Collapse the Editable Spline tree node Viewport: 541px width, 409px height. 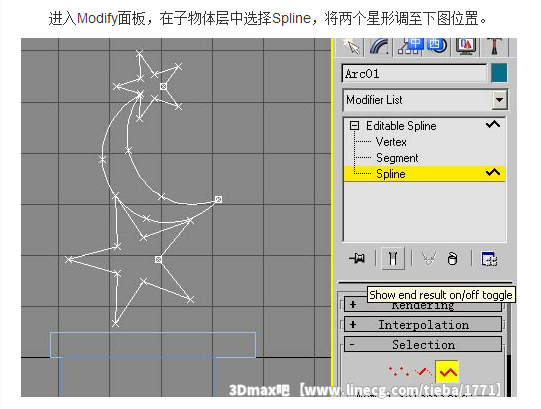point(354,126)
